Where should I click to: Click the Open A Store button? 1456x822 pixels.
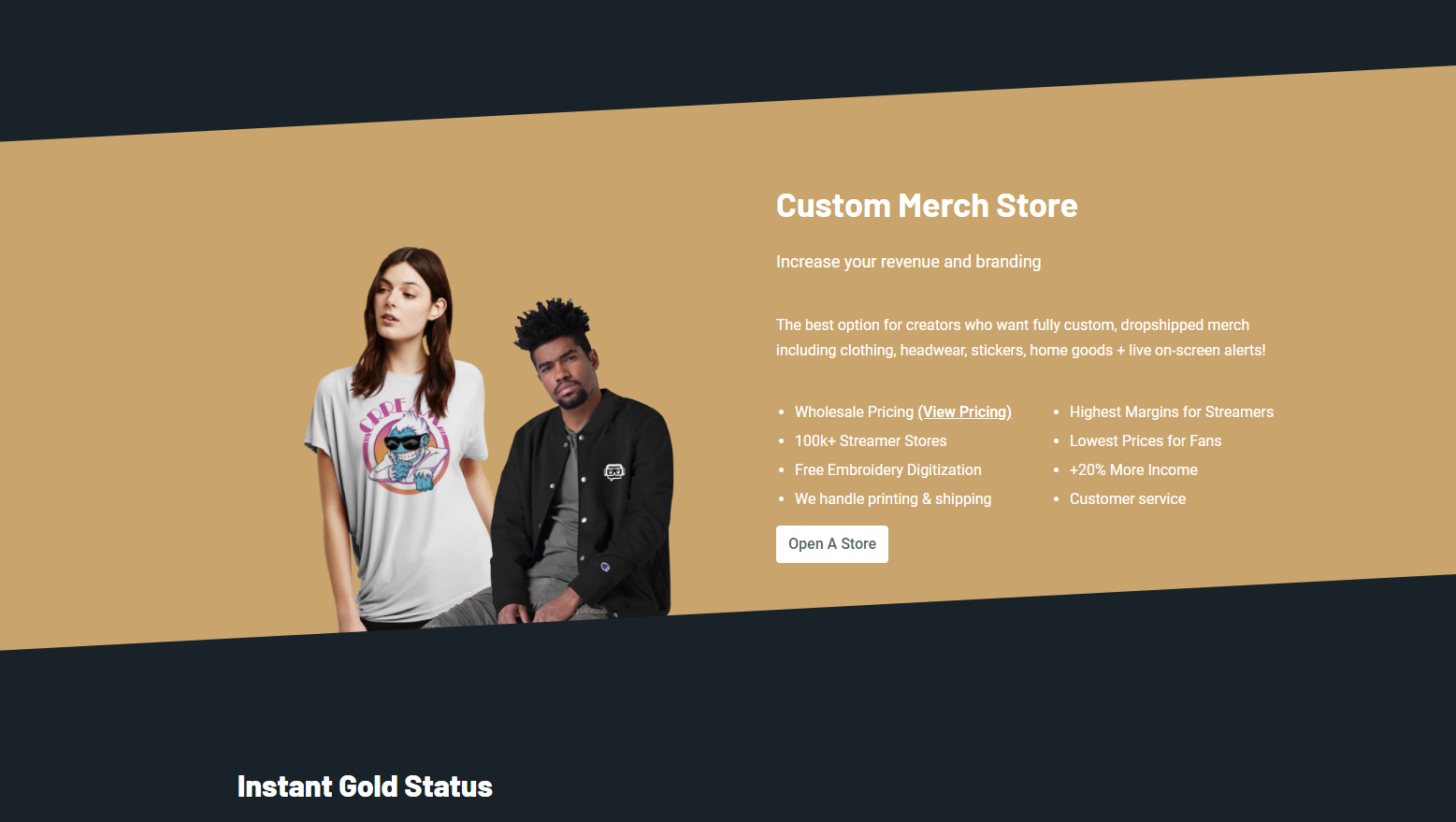coord(831,544)
